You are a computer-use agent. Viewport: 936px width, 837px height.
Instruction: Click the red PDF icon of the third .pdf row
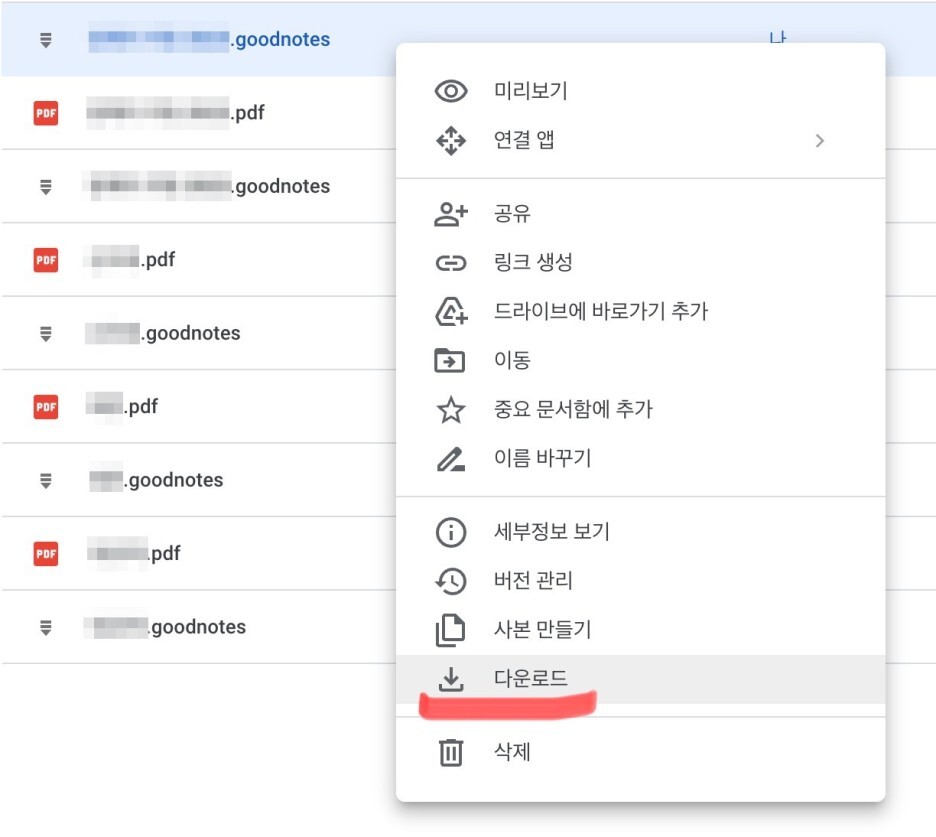click(45, 407)
